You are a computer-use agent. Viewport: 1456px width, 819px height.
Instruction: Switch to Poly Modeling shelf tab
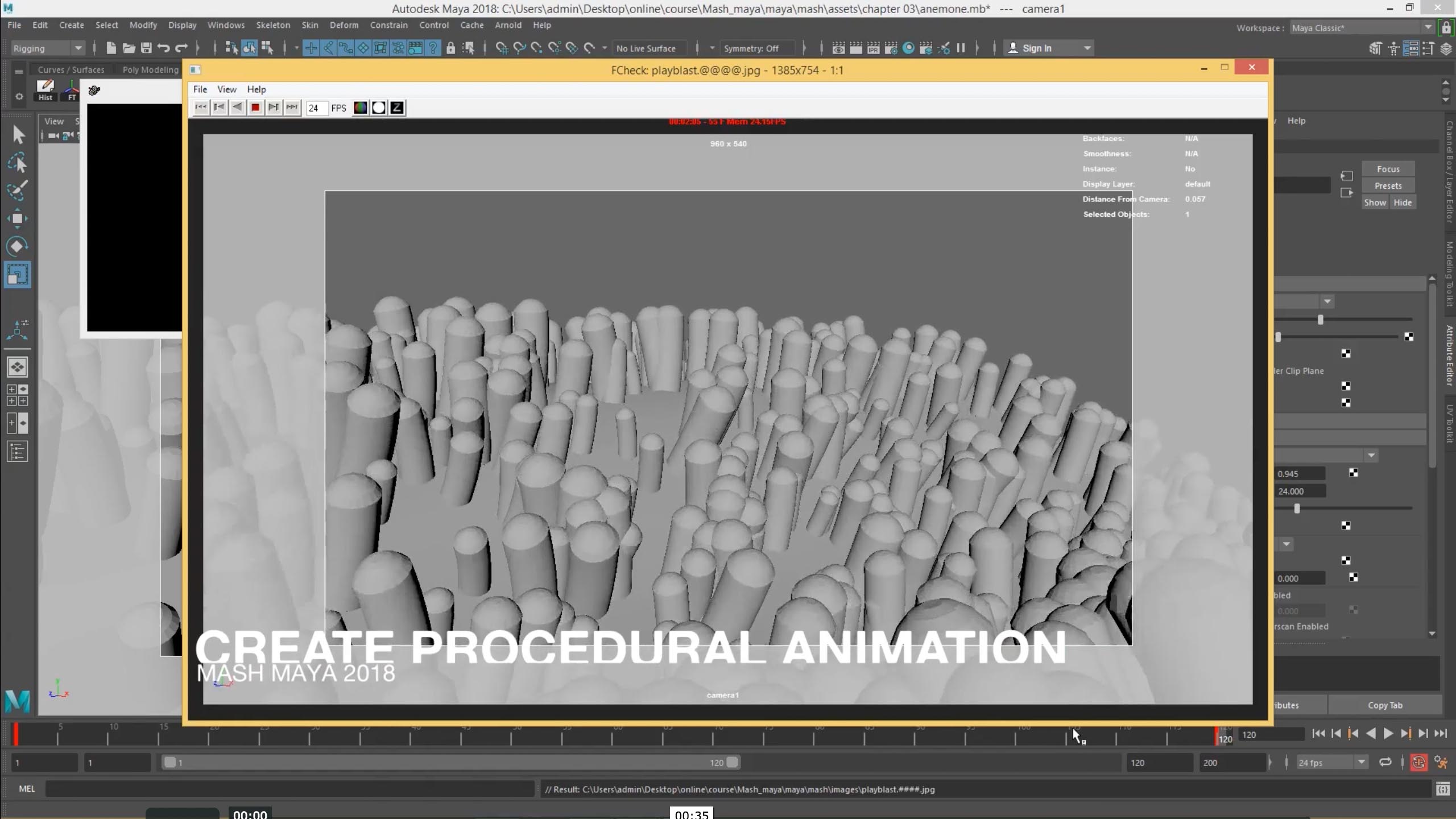(x=151, y=69)
